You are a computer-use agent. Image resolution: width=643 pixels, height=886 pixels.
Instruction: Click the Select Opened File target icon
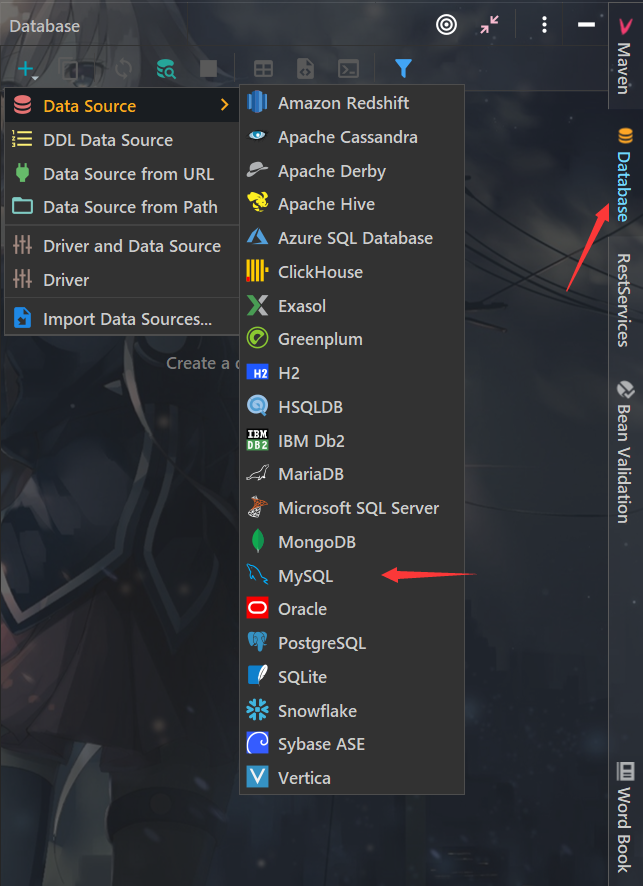click(x=446, y=24)
